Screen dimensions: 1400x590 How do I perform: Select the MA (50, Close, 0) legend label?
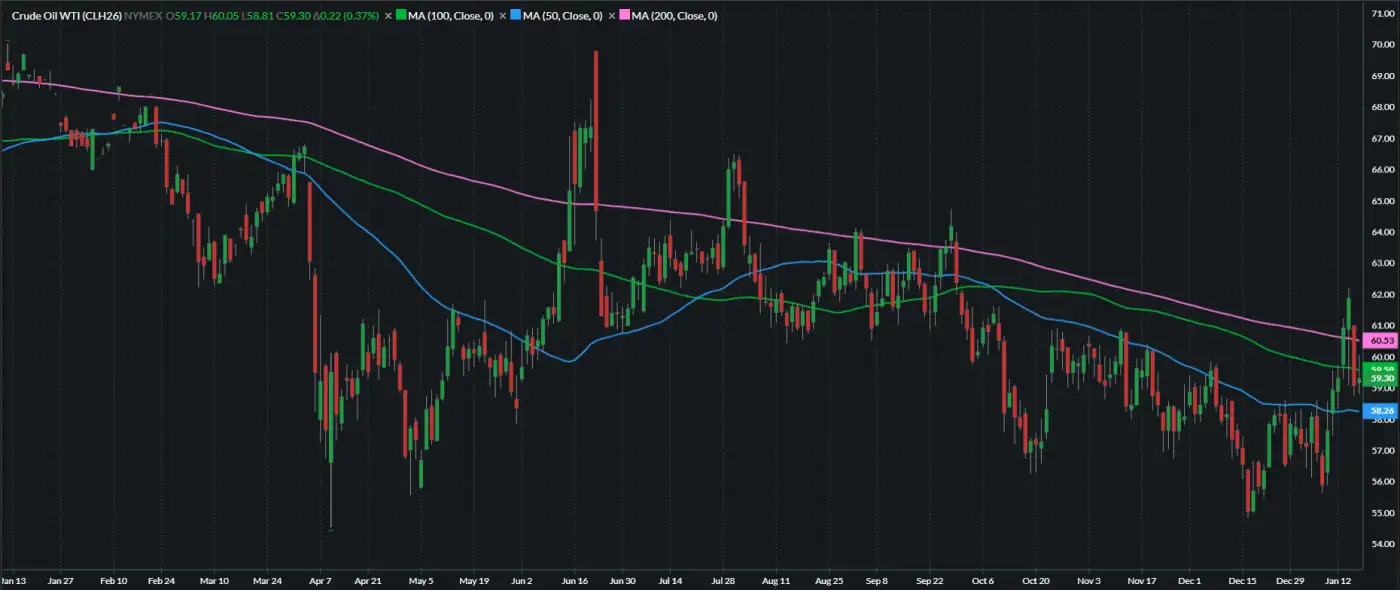click(x=563, y=16)
